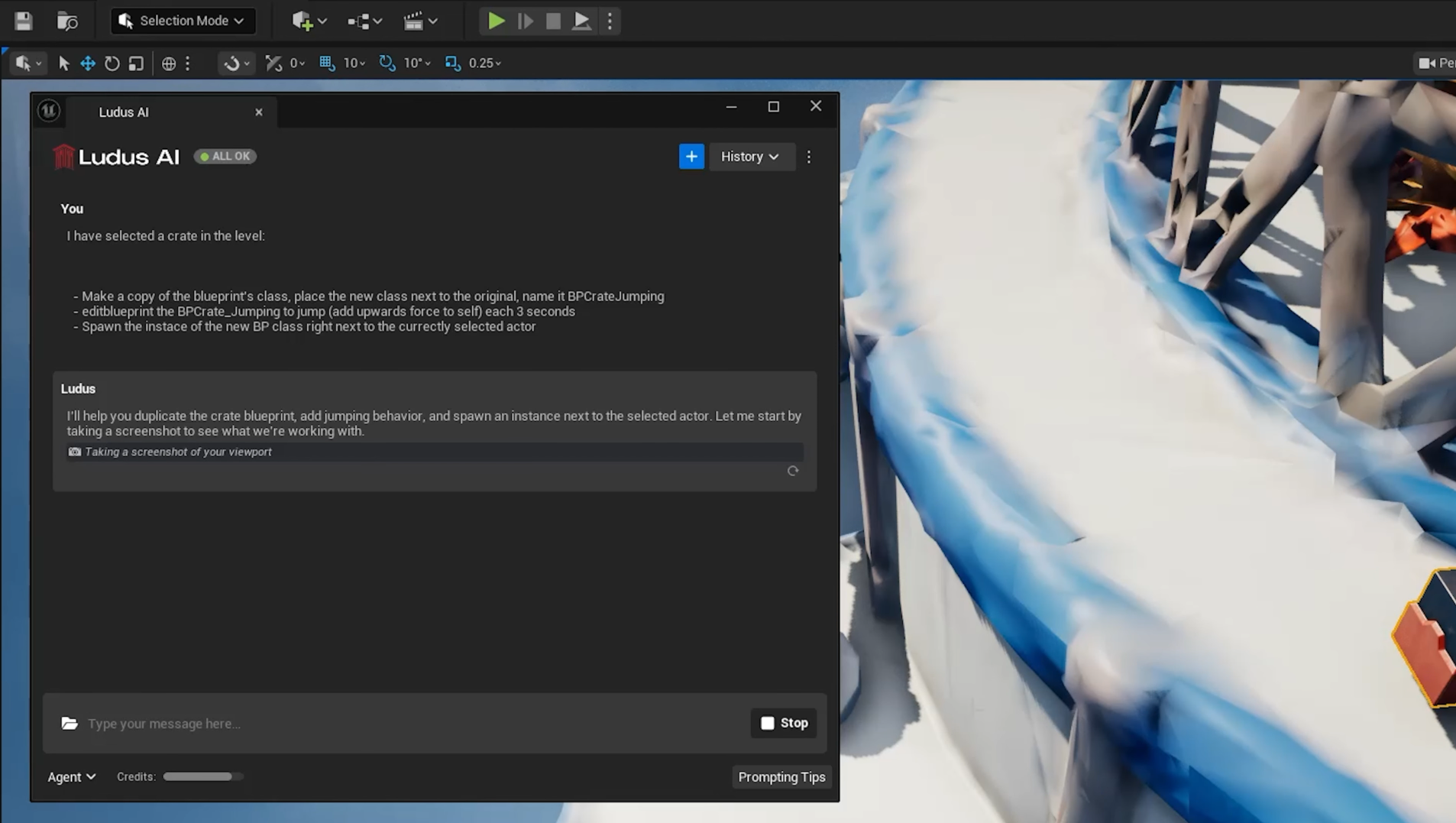Viewport: 1456px width, 823px height.
Task: Click the snapping icon beside 0
Action: 273,63
